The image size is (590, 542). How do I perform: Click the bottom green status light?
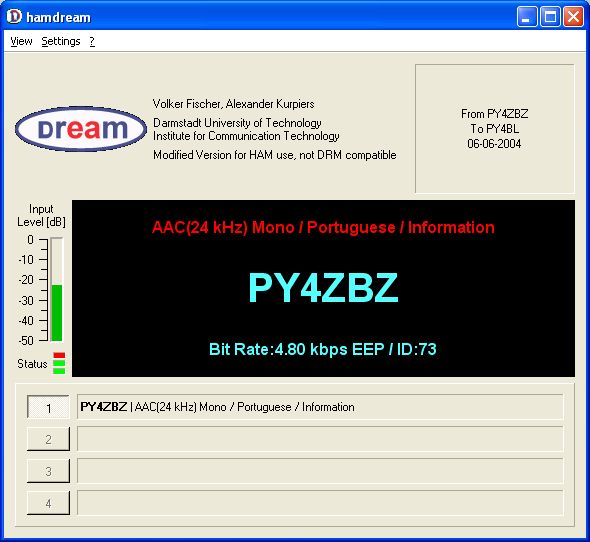[x=59, y=371]
